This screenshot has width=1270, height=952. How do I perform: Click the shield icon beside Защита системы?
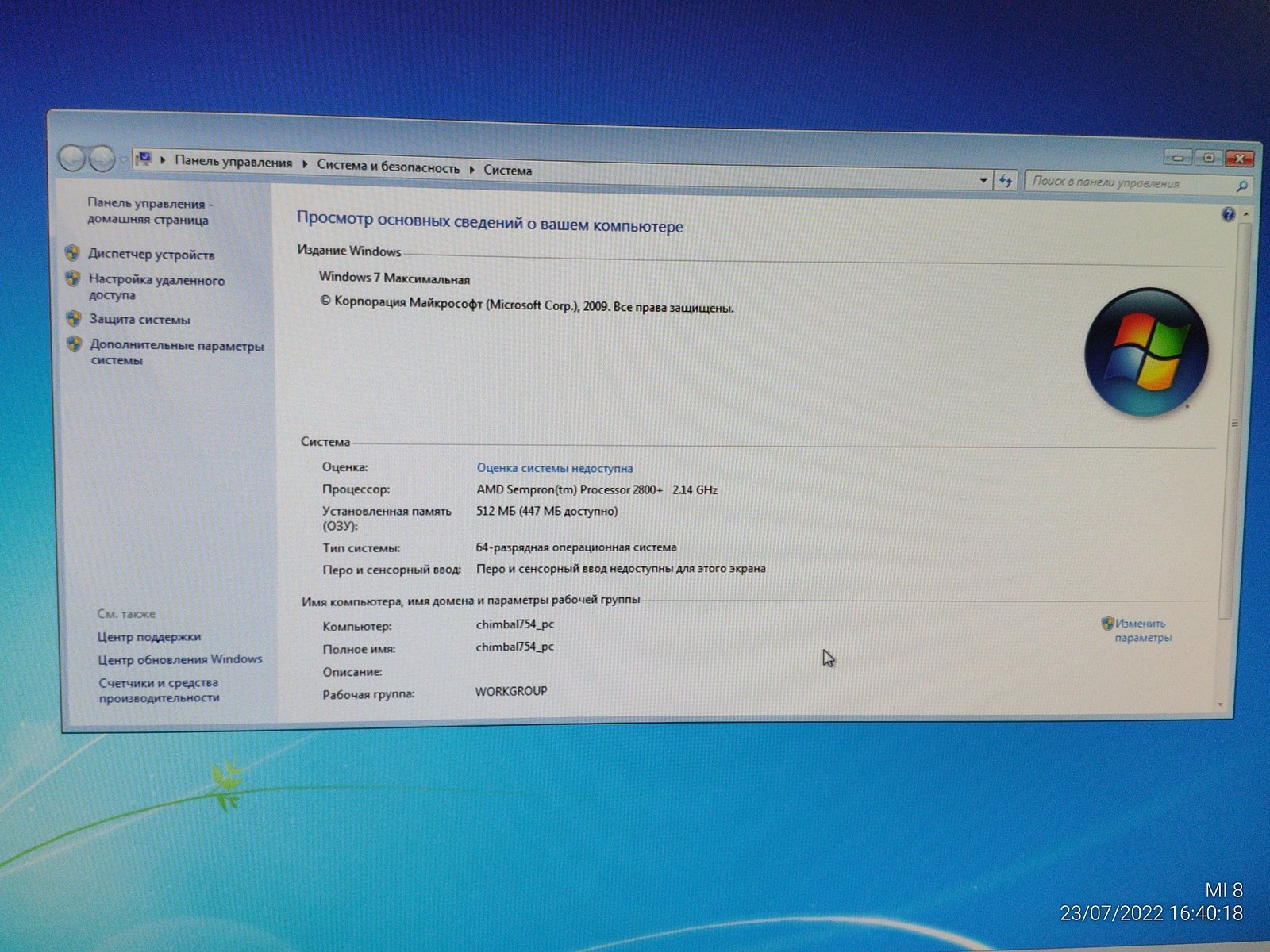pos(74,318)
